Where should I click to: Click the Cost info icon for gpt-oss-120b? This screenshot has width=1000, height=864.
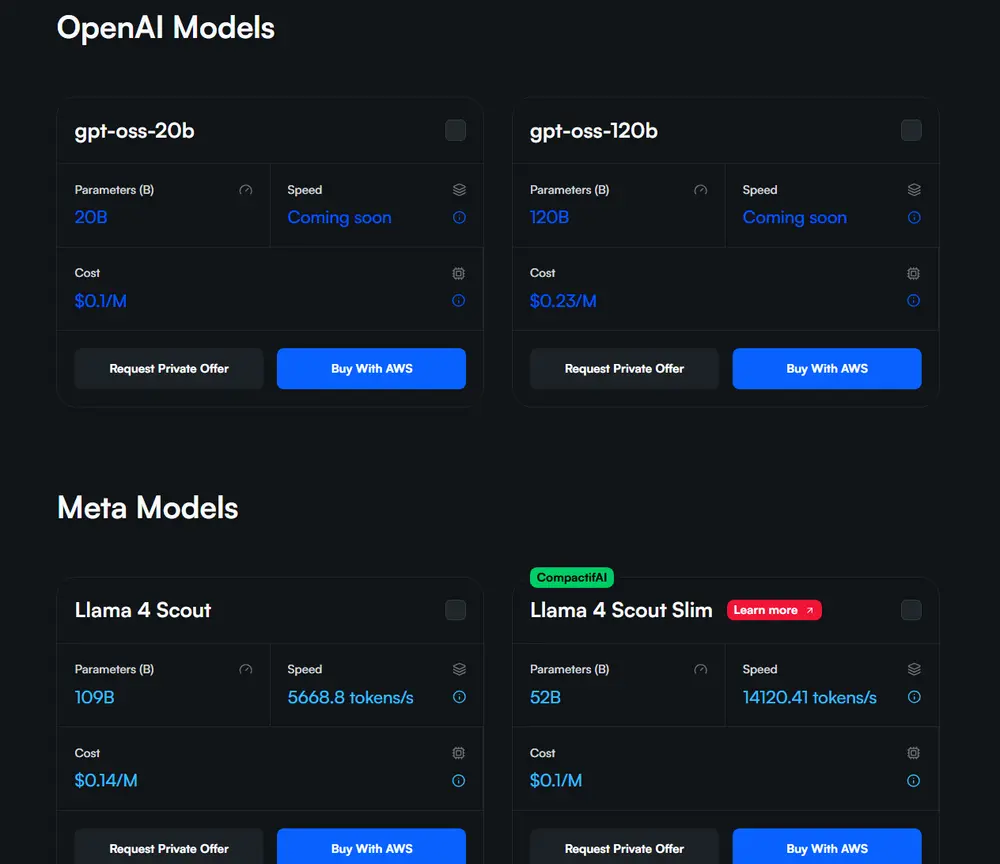(x=914, y=300)
